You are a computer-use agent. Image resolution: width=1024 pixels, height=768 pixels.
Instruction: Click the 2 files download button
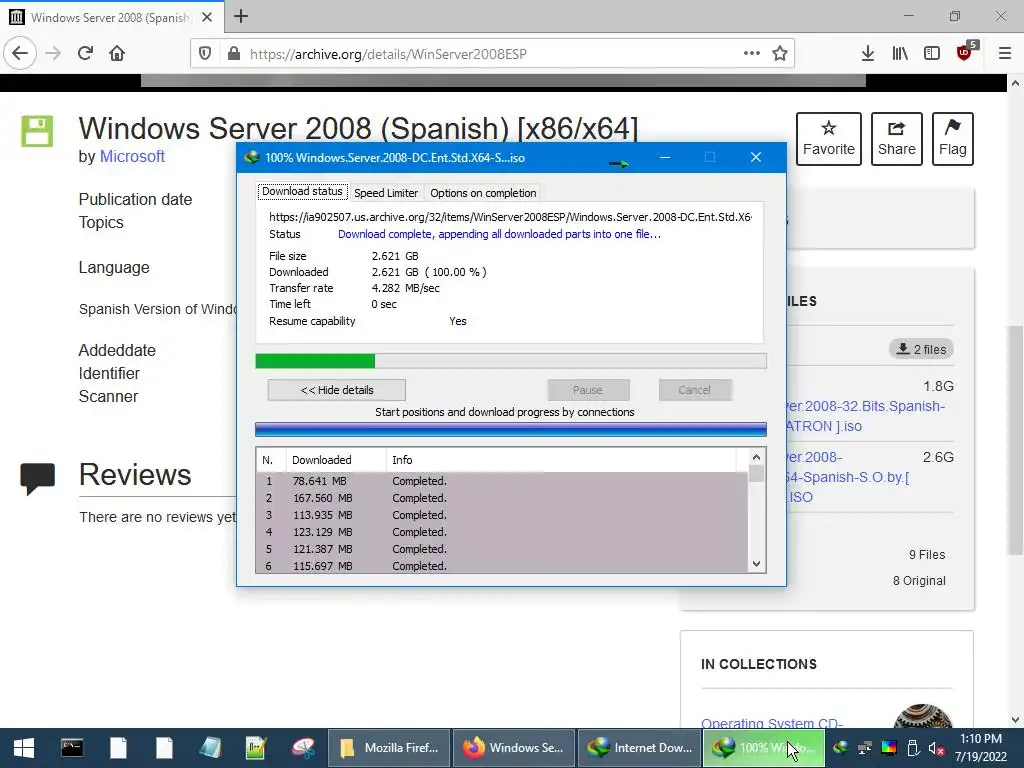(x=921, y=349)
